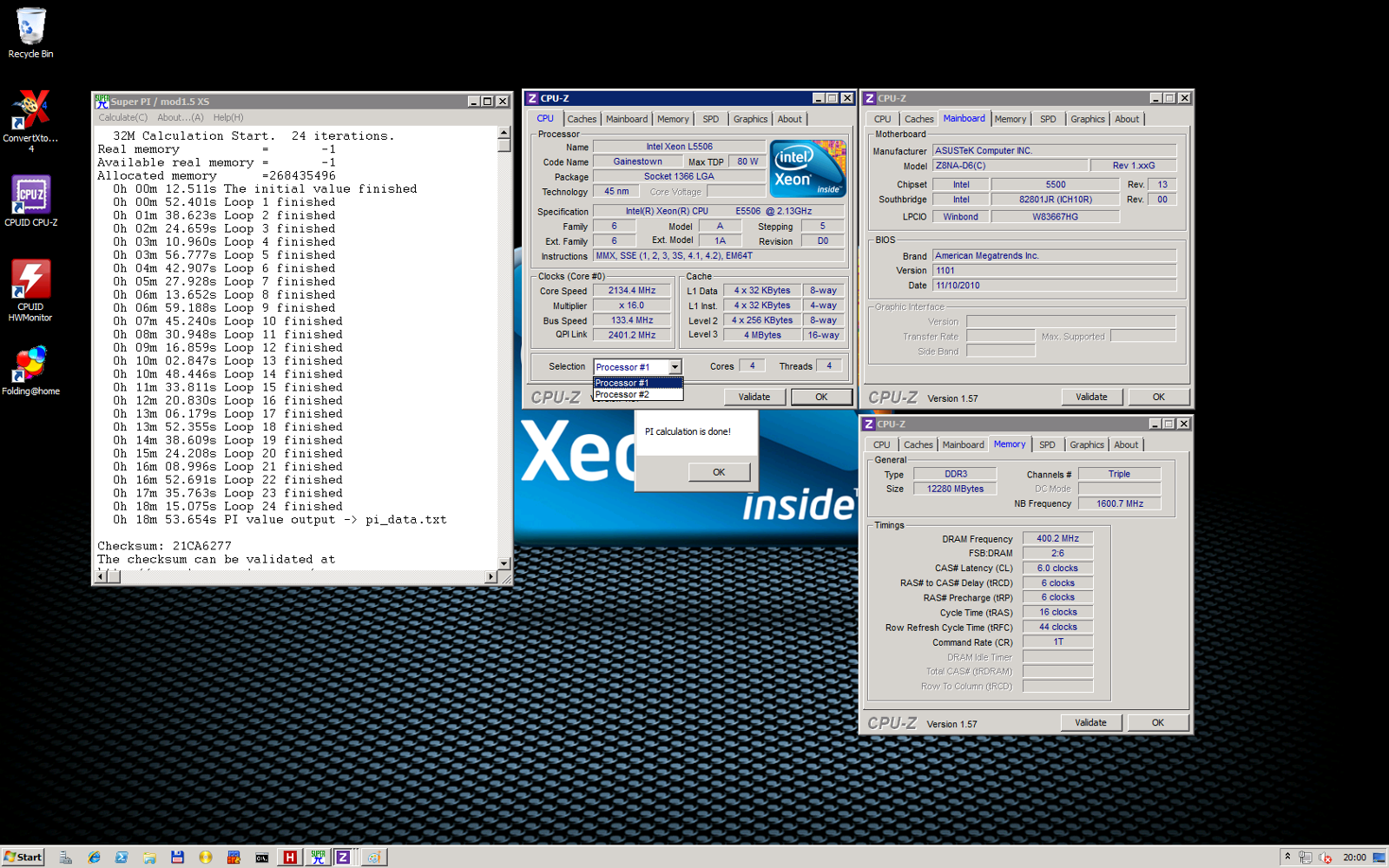1389x868 pixels.
Task: Switch to Caches tab in the CPU window
Action: [582, 119]
